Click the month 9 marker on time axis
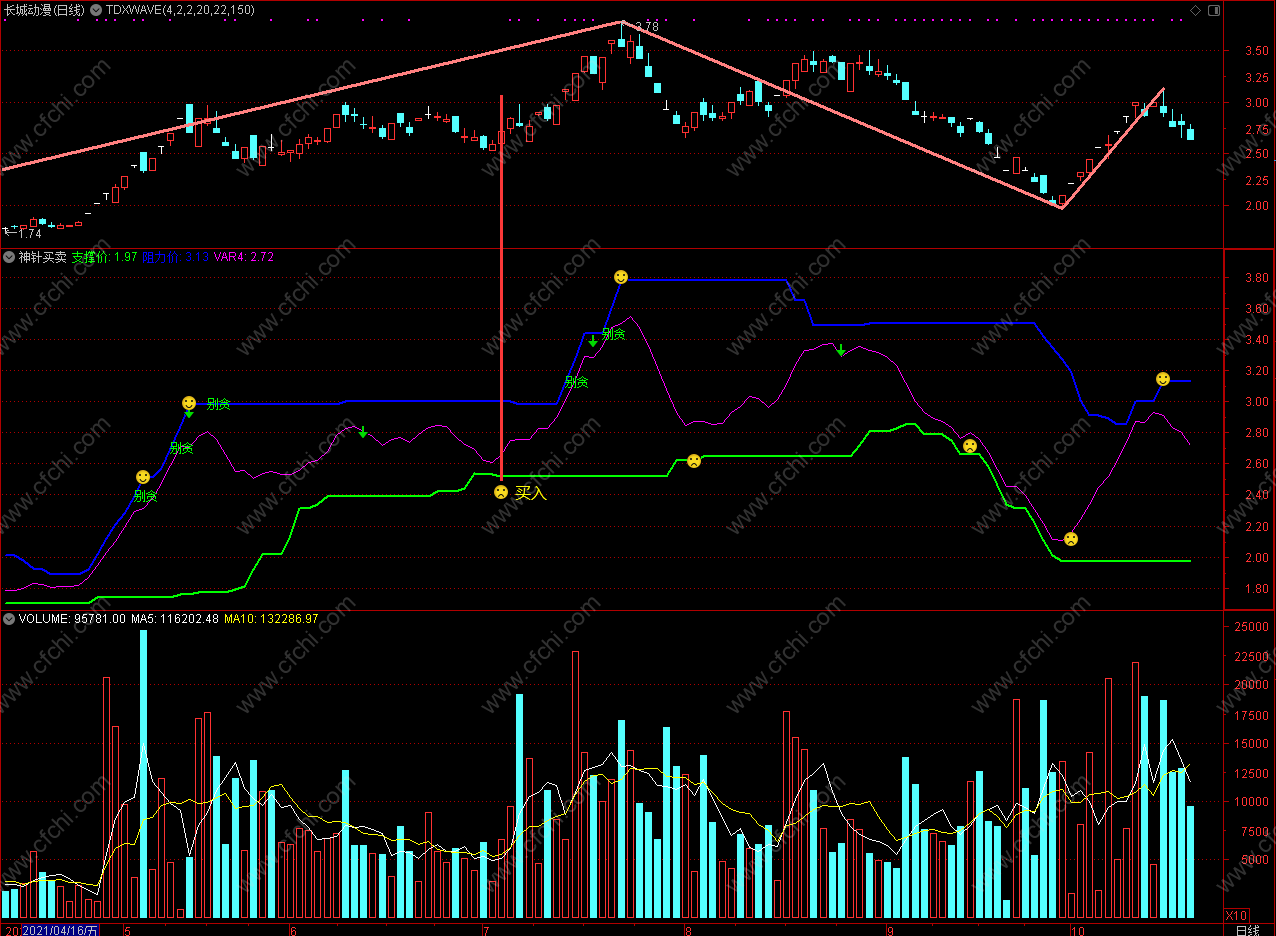The width and height of the screenshot is (1276, 936). point(891,929)
